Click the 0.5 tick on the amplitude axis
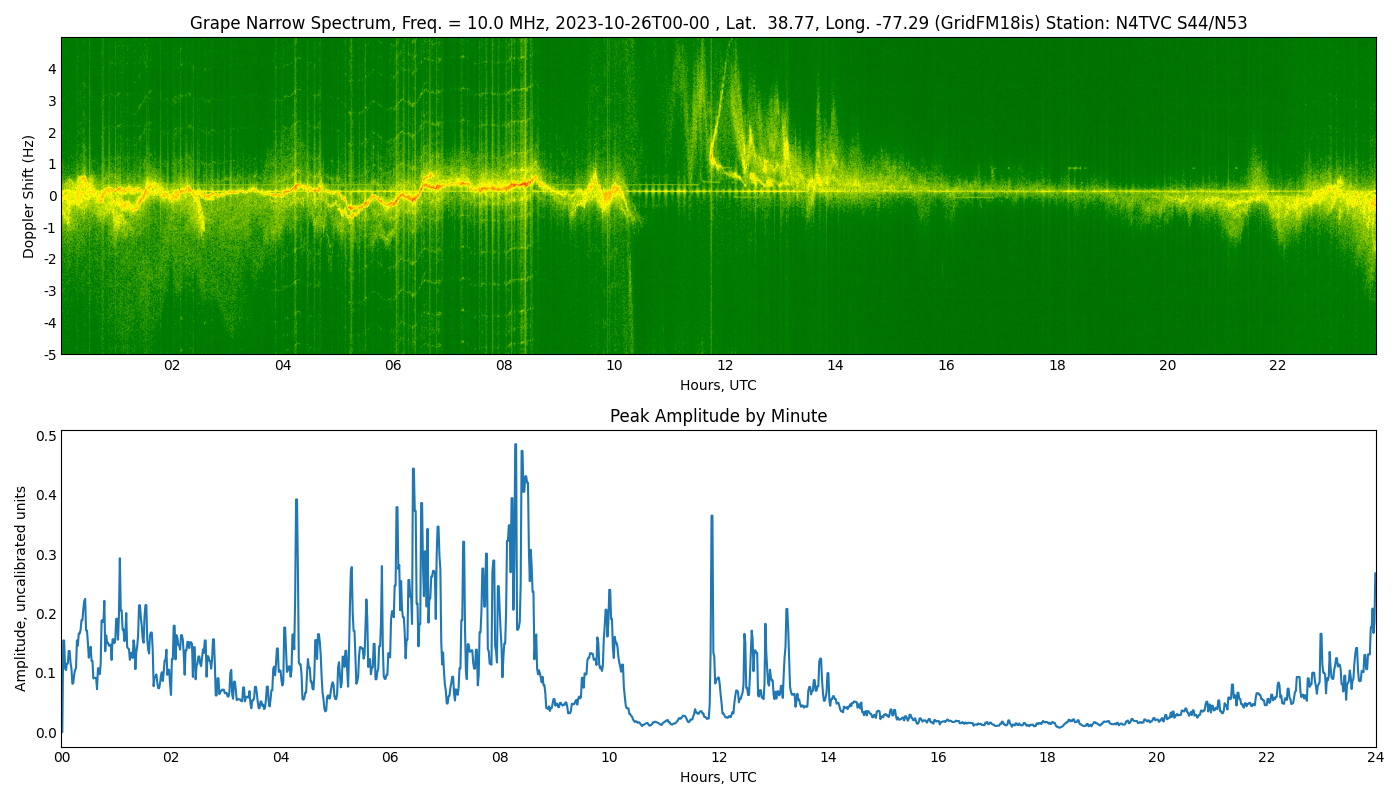Viewport: 1400px width, 800px height. click(46, 434)
